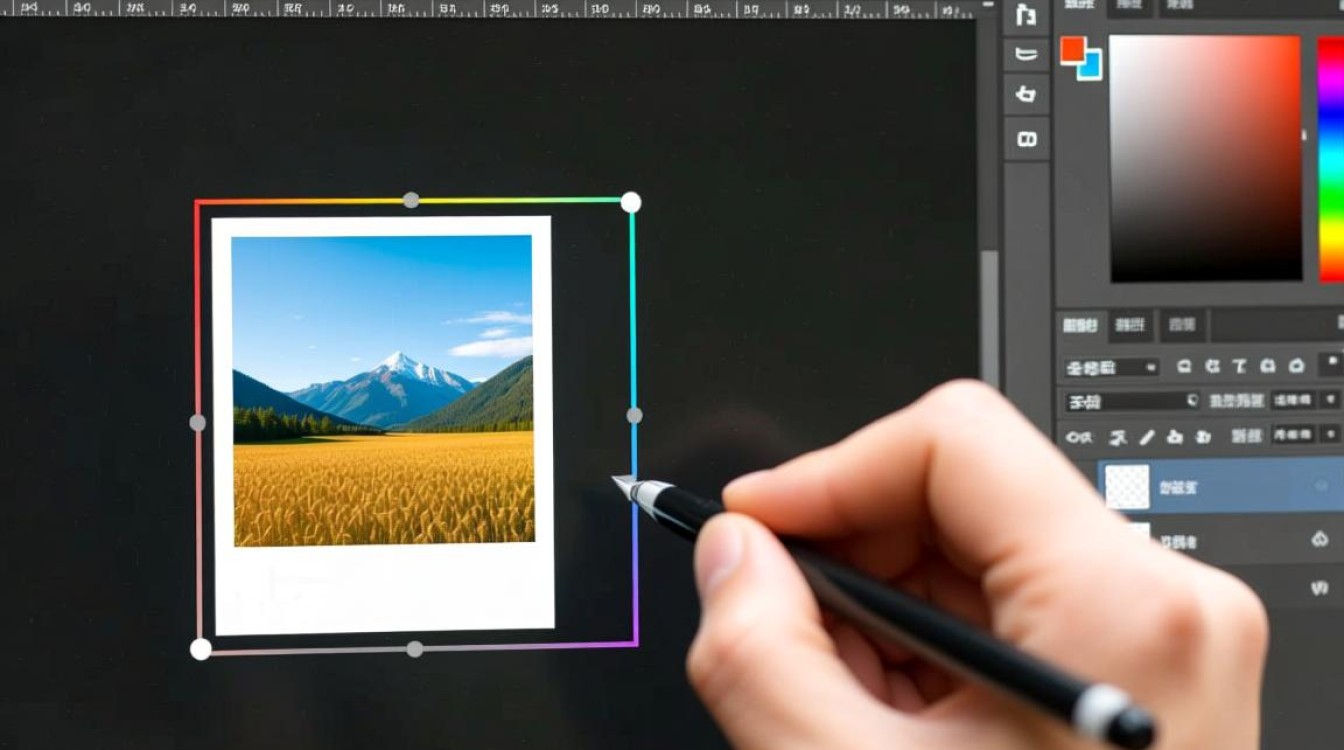The width and height of the screenshot is (1344, 750).
Task: Select the brush lock icon in the lock row
Action: (x=1147, y=437)
